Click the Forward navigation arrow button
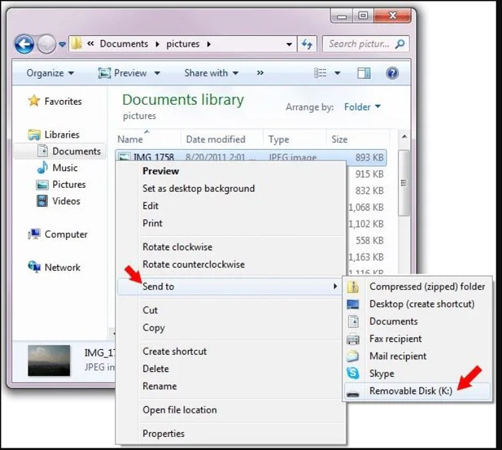This screenshot has height=450, width=502. click(x=46, y=44)
